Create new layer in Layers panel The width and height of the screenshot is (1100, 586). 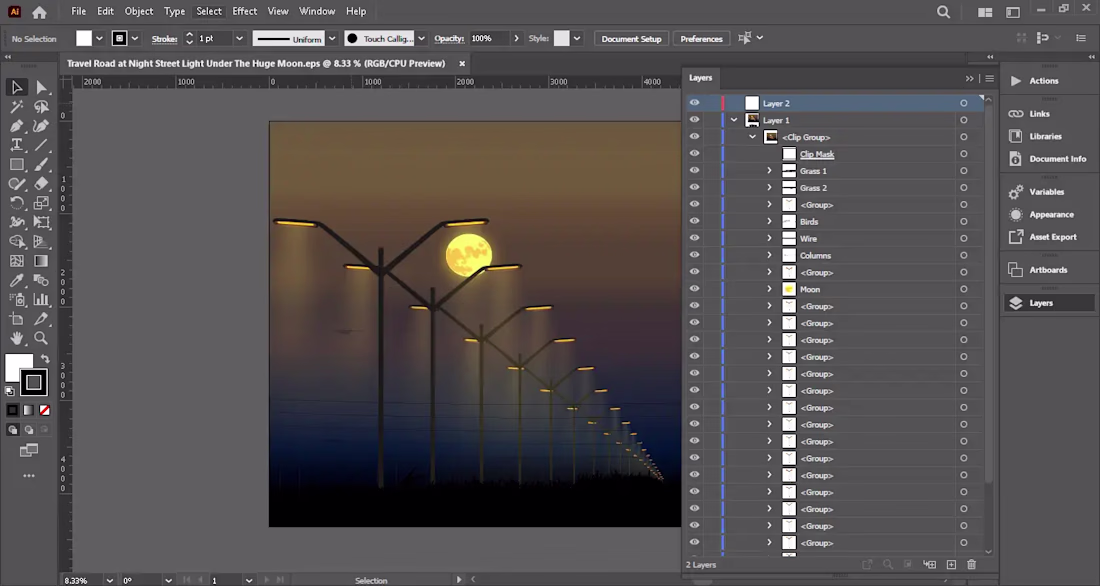point(951,564)
